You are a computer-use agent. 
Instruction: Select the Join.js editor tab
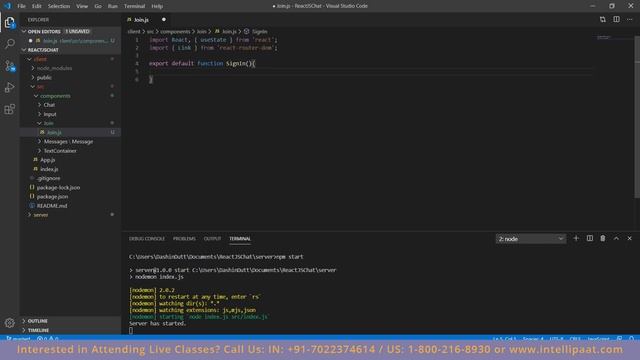pyautogui.click(x=147, y=20)
